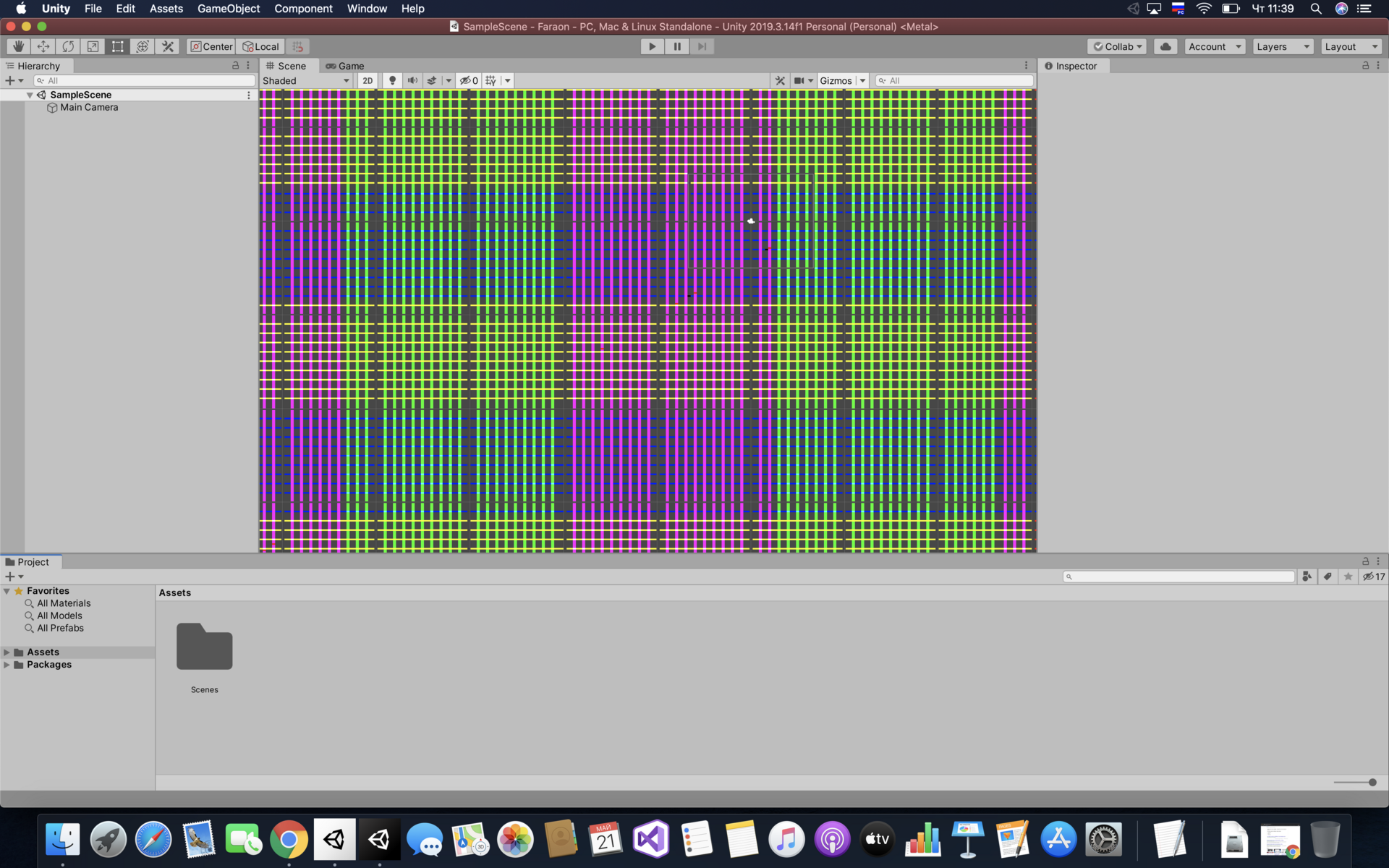
Task: Open grid settings dropdown arrow
Action: coord(508,80)
